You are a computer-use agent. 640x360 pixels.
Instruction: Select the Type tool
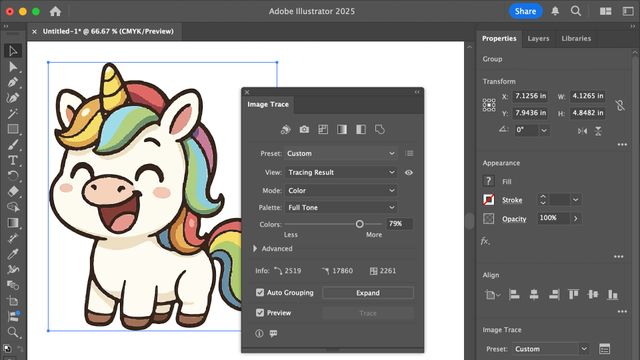(x=13, y=160)
